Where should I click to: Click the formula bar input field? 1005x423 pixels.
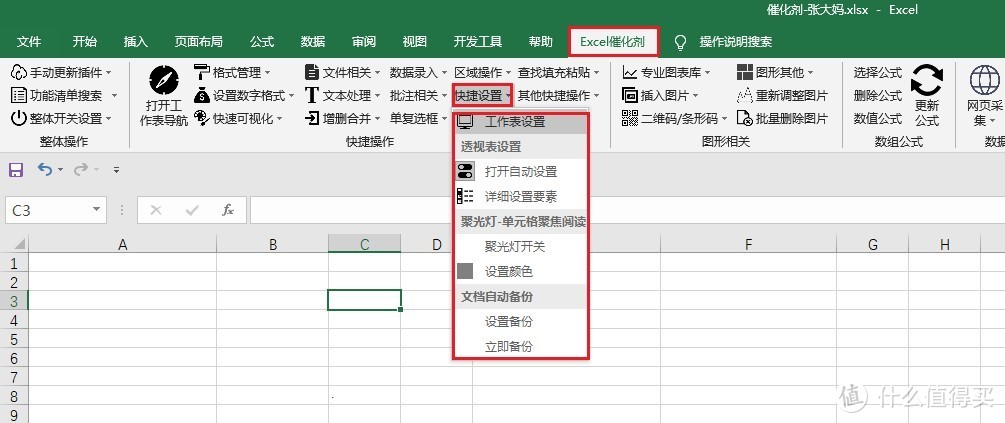pyautogui.click(x=627, y=210)
